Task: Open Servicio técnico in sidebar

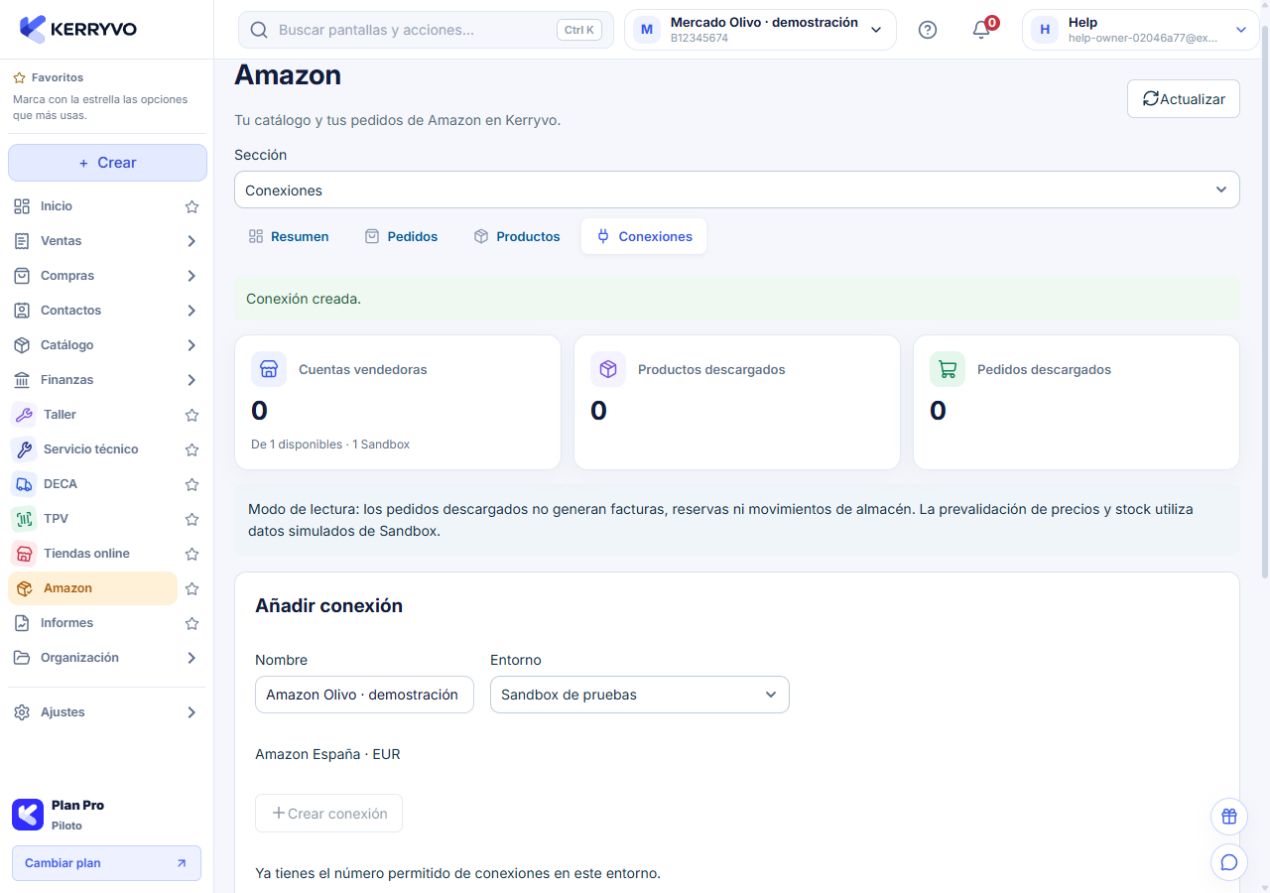Action: (x=92, y=450)
